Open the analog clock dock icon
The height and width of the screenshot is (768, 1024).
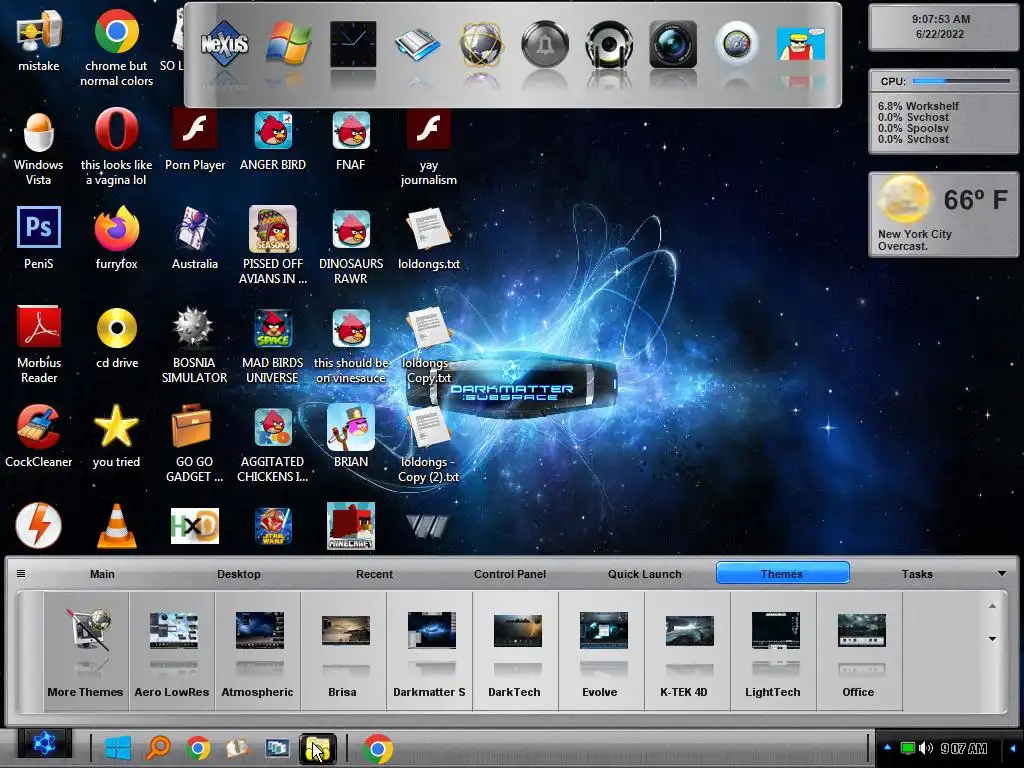pyautogui.click(x=353, y=44)
